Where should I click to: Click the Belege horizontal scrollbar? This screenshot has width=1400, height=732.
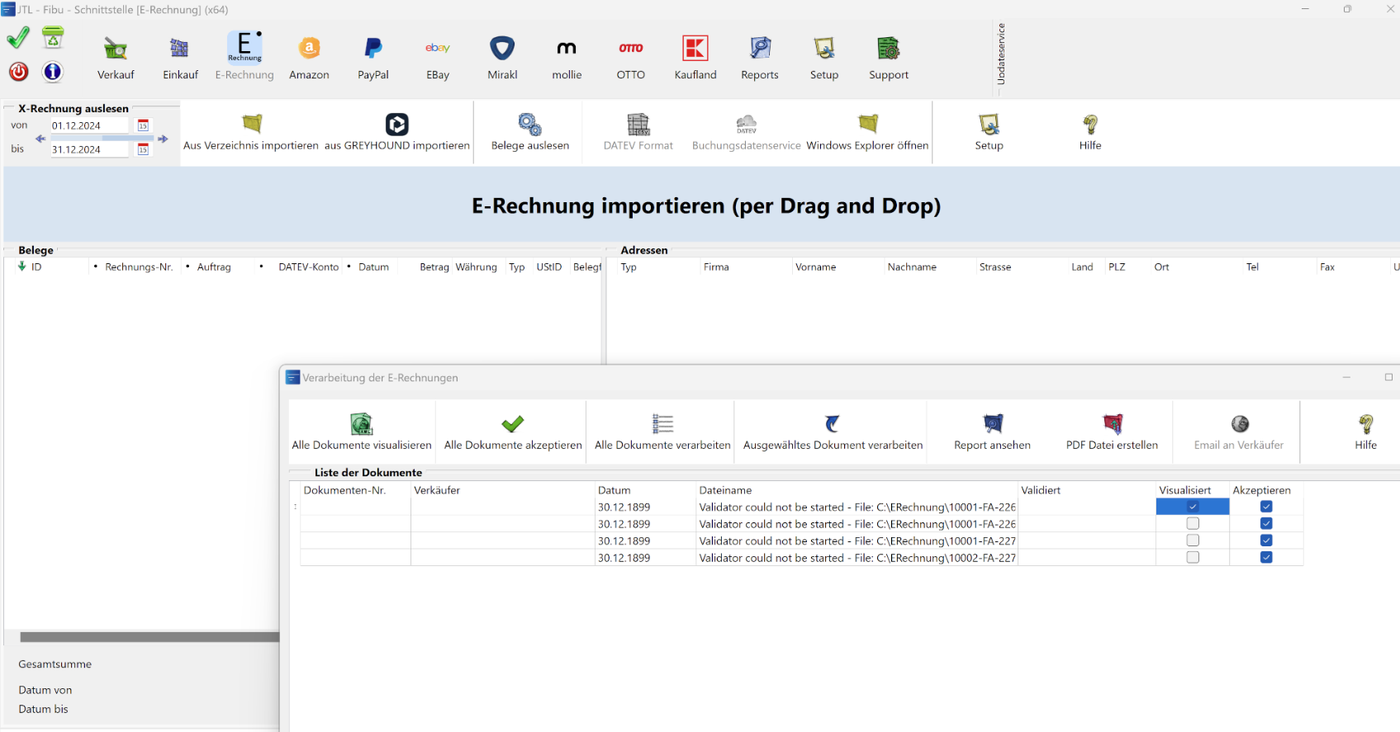149,637
